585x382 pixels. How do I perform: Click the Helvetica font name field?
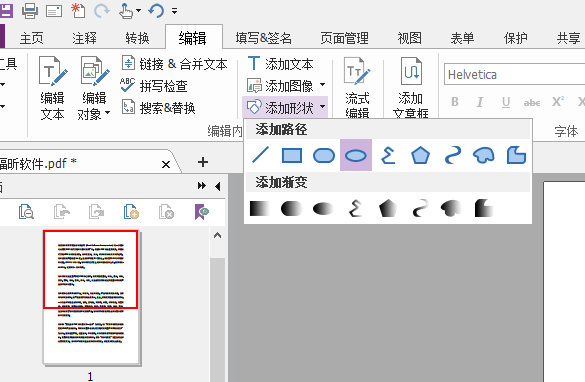(x=514, y=75)
